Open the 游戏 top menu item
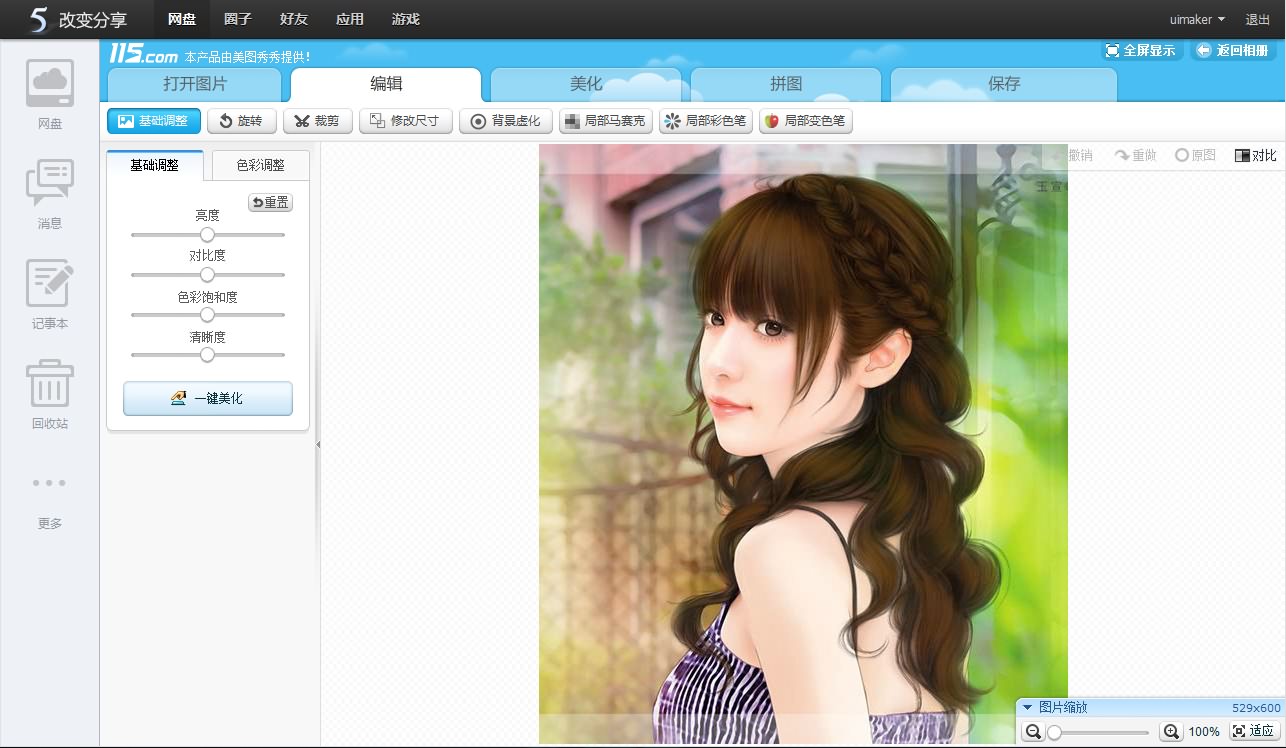The width and height of the screenshot is (1286, 748). 406,19
